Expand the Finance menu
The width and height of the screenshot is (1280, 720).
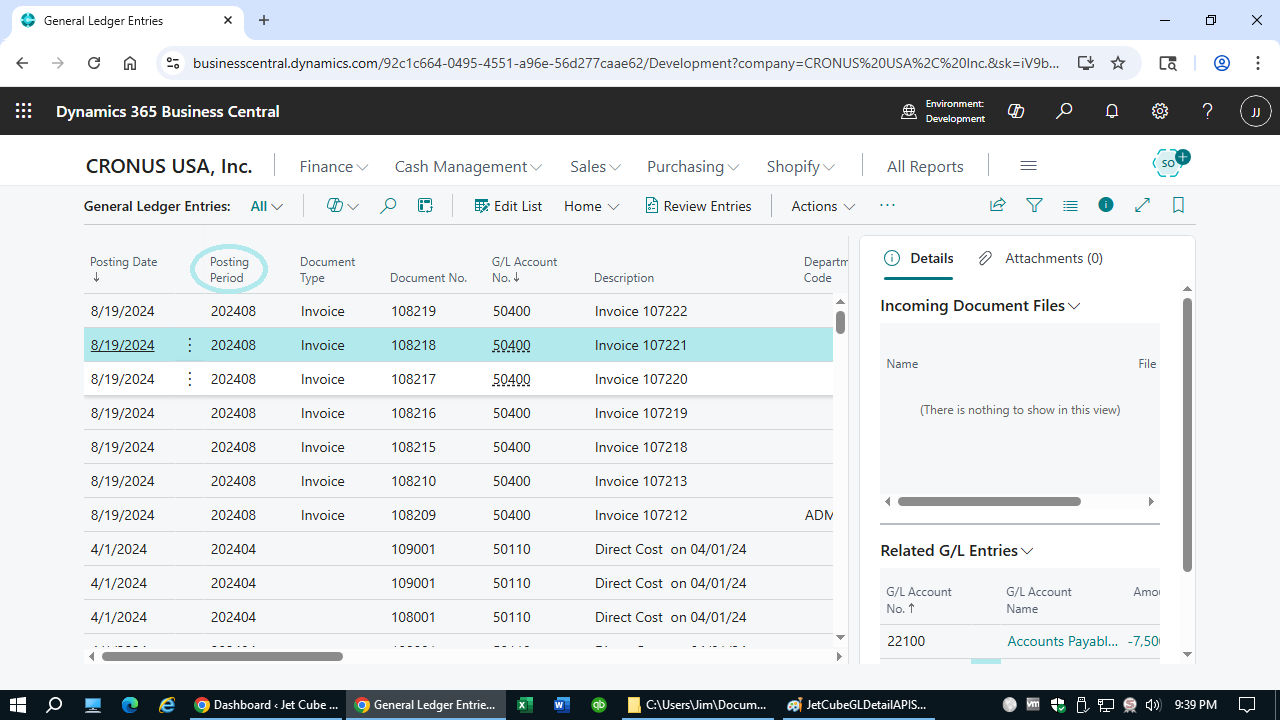click(x=335, y=166)
